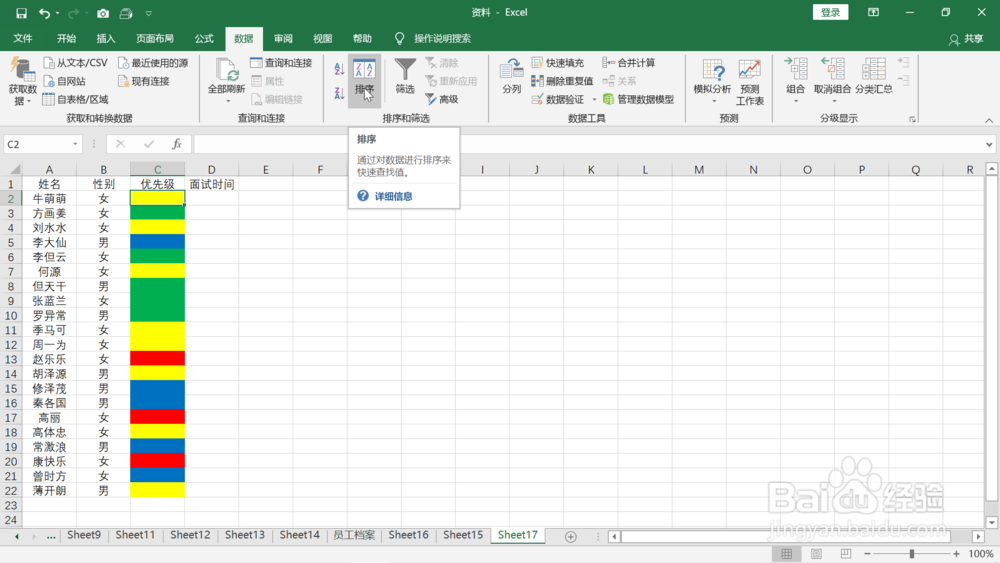
Task: Switch to the 开始 ribbon tab
Action: (x=66, y=38)
